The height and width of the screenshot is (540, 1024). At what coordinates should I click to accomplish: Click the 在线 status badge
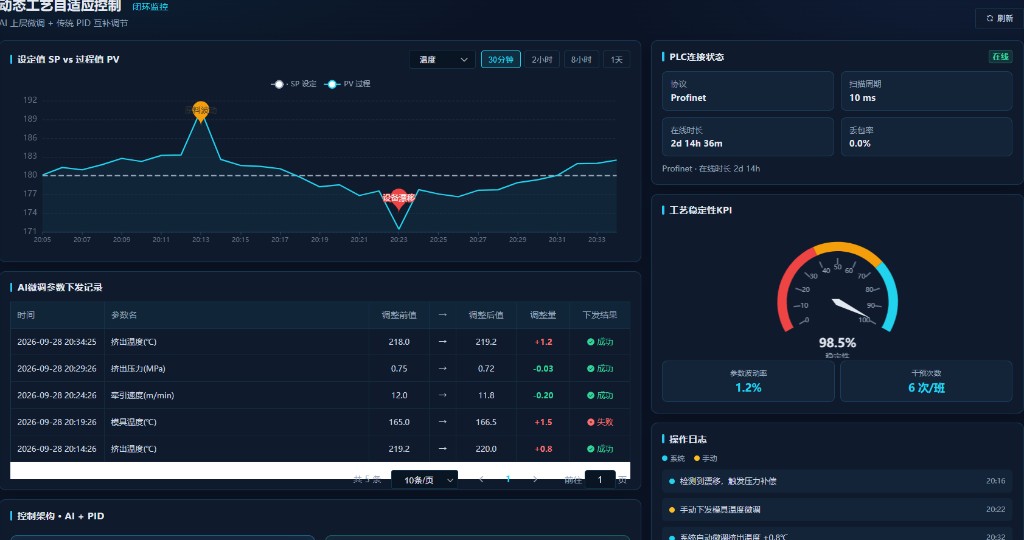click(1000, 57)
